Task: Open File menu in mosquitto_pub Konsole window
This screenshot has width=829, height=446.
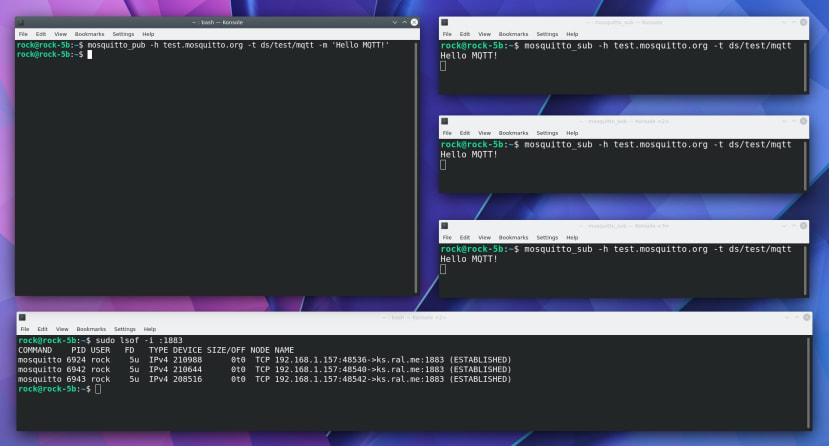Action: point(23,34)
